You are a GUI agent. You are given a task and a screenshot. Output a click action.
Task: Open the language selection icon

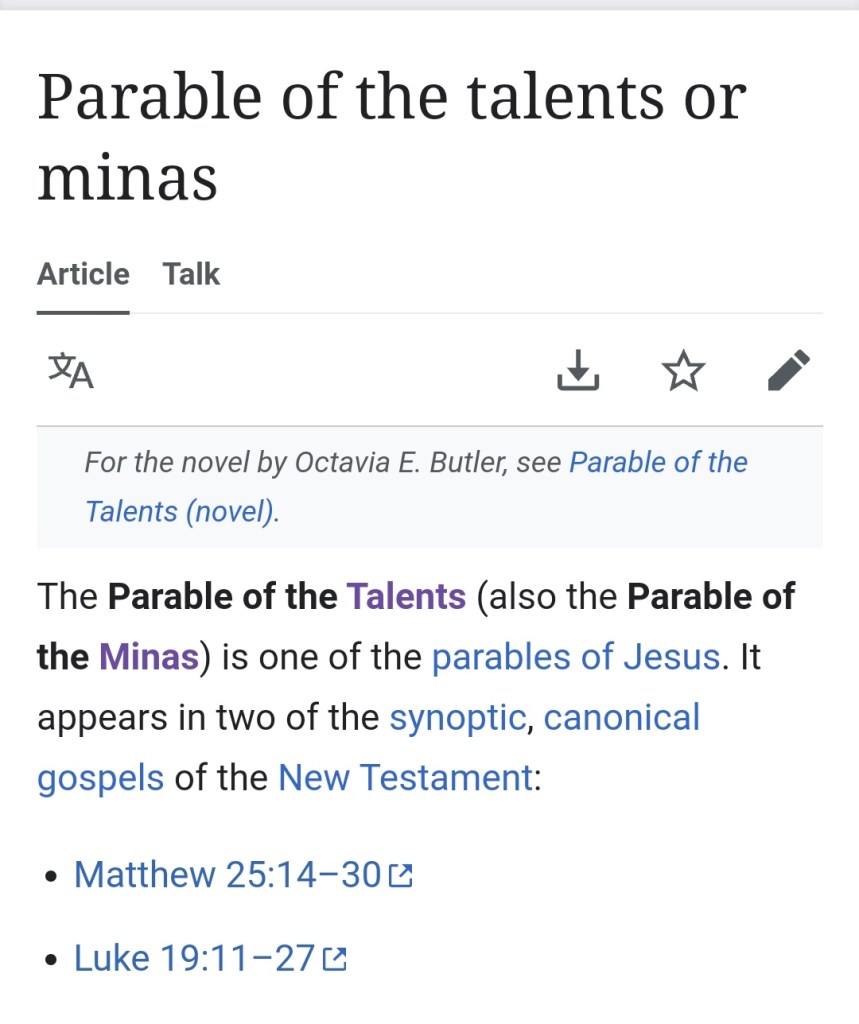click(71, 371)
